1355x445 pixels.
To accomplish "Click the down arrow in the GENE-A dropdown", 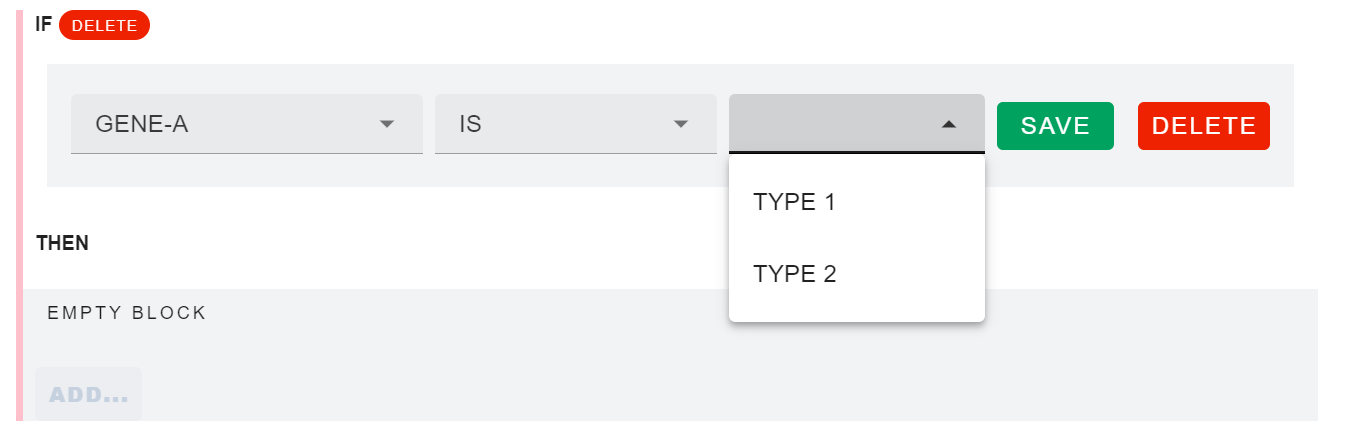I will point(387,125).
